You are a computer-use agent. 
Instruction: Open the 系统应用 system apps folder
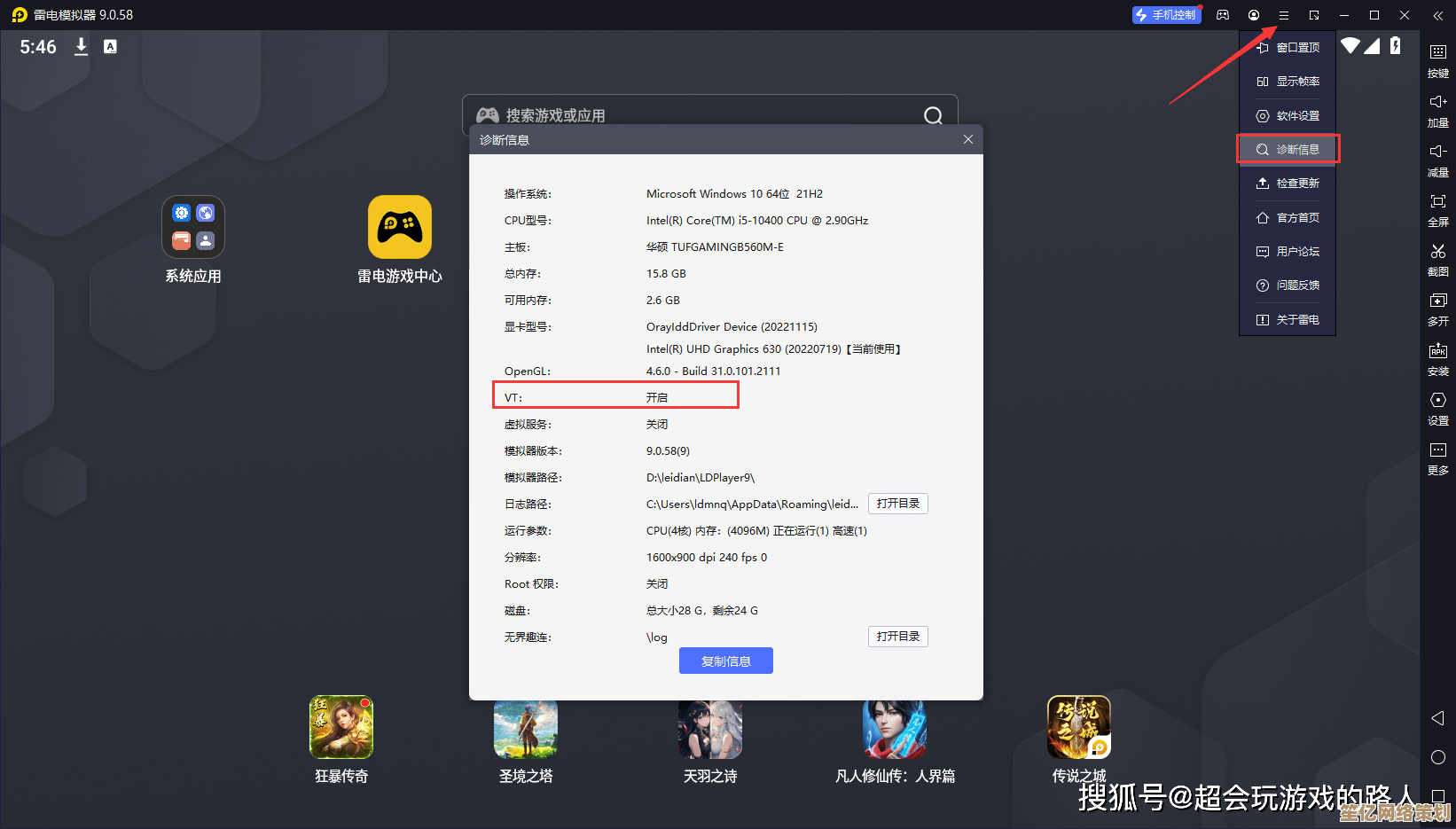(192, 226)
